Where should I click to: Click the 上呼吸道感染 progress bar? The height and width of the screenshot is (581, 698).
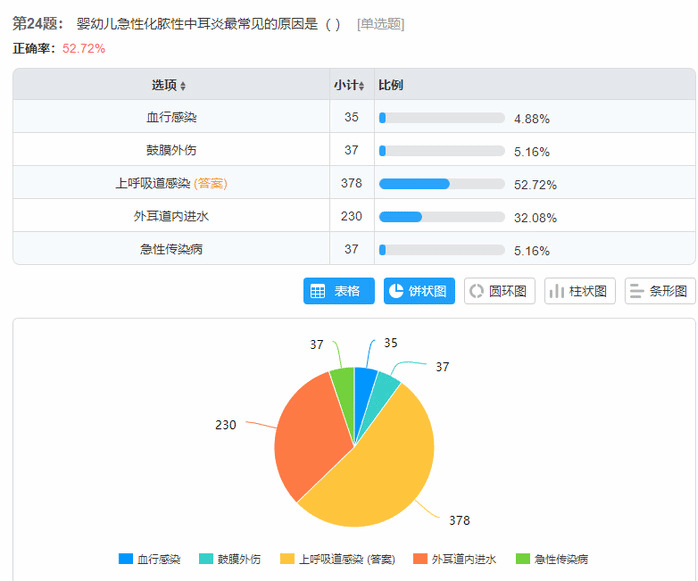(441, 184)
